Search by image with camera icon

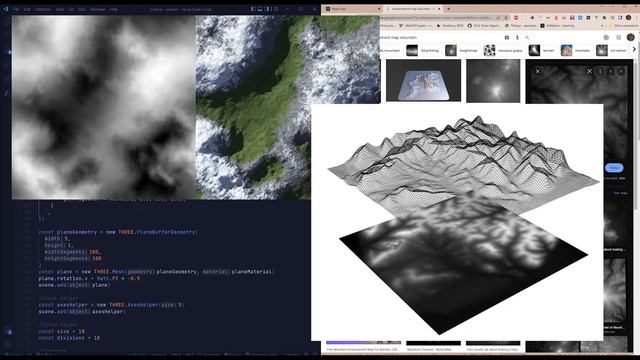click(x=507, y=38)
